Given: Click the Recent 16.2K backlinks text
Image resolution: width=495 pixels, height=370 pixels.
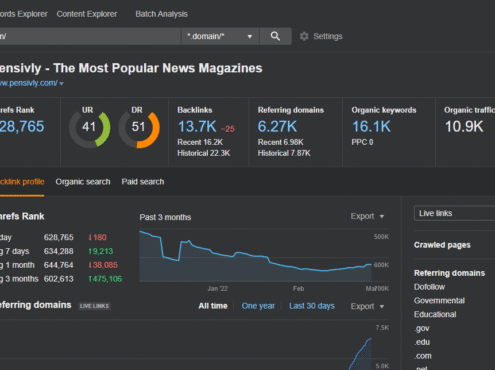Looking at the screenshot, I should (x=200, y=142).
